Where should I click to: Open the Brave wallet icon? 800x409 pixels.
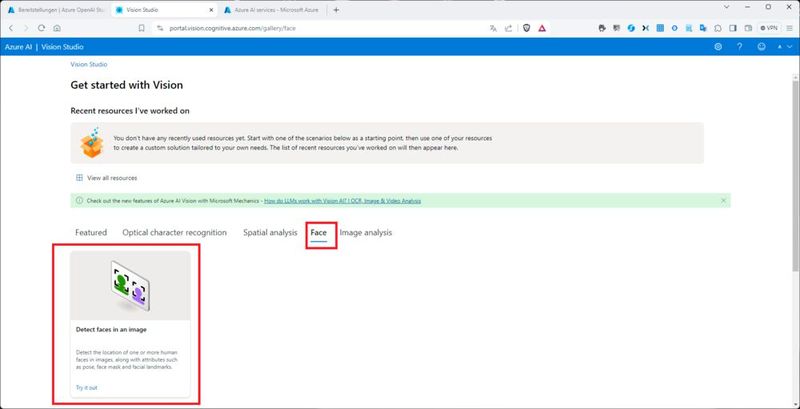tap(748, 28)
